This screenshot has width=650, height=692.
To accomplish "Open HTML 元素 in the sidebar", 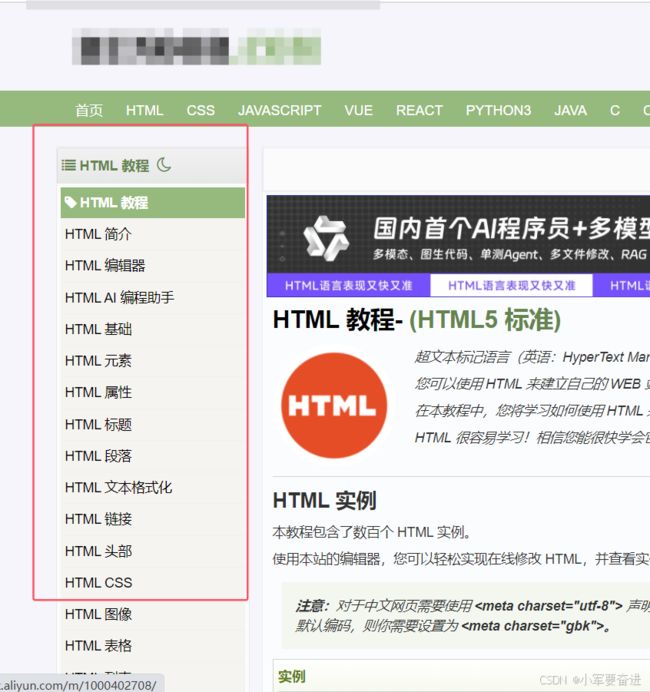I will pyautogui.click(x=153, y=361).
